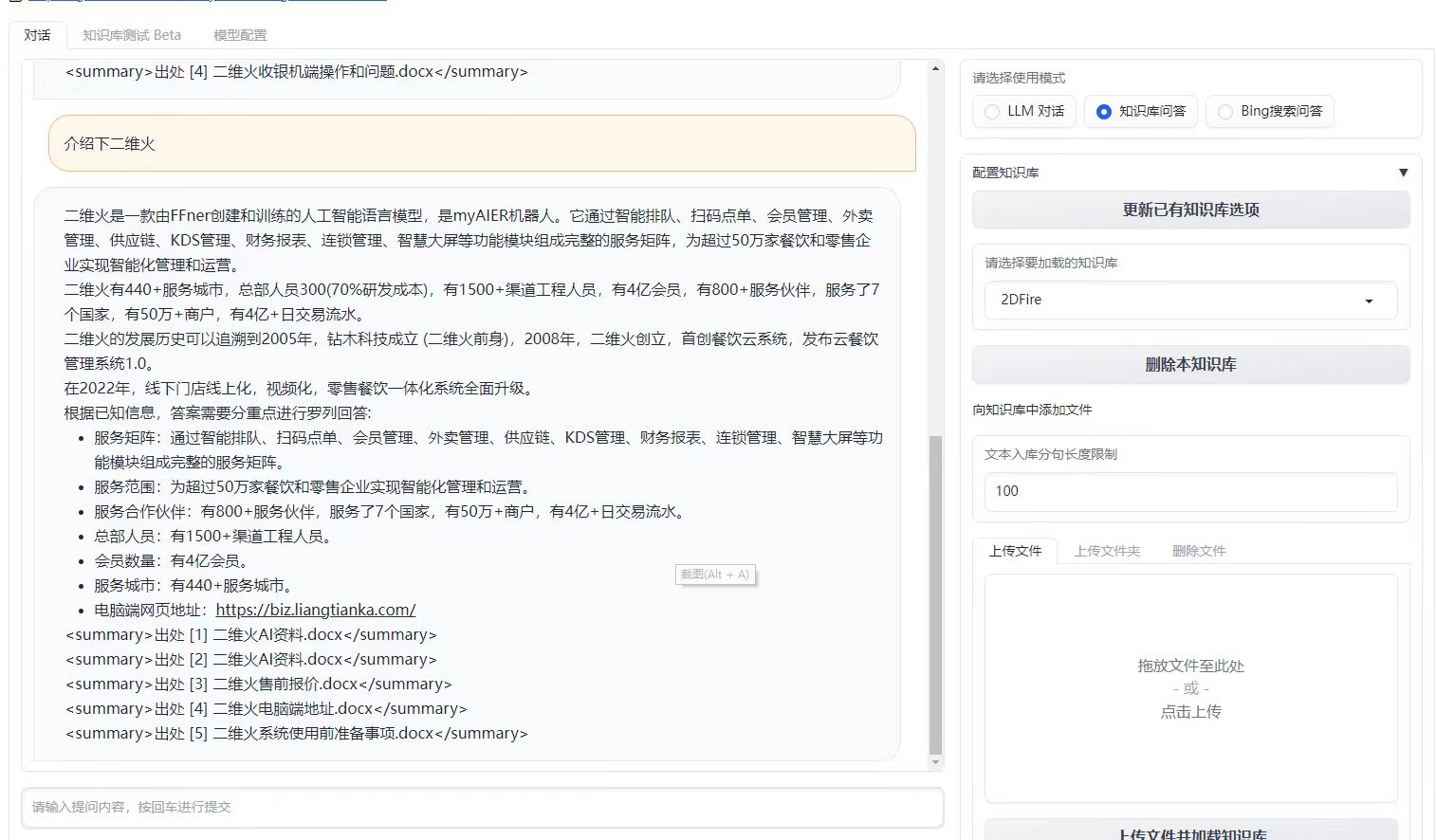The height and width of the screenshot is (840, 1436).
Task: Click the file drop area 点击上传
Action: pyautogui.click(x=1190, y=688)
